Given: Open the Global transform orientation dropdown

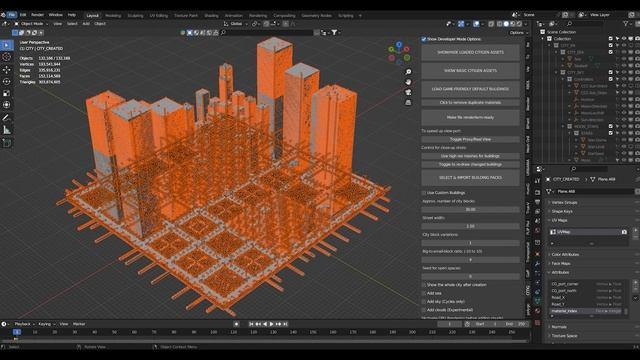Looking at the screenshot, I should pyautogui.click(x=236, y=24).
